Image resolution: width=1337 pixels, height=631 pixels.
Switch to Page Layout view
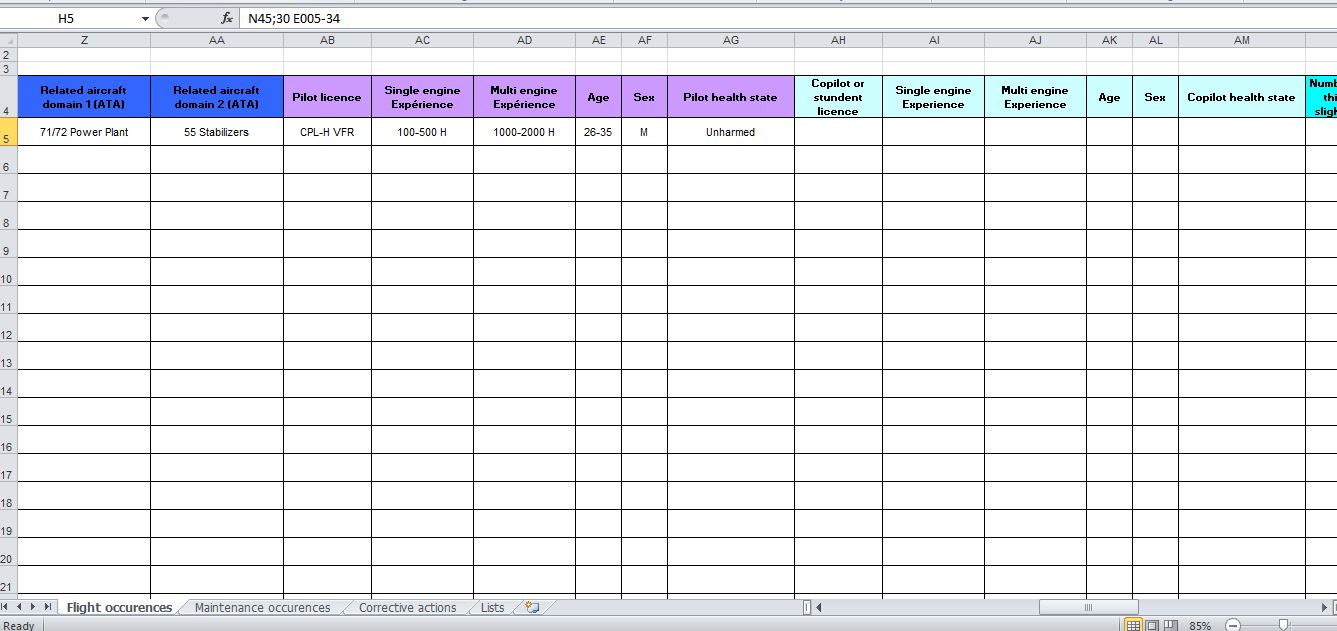click(x=1151, y=625)
